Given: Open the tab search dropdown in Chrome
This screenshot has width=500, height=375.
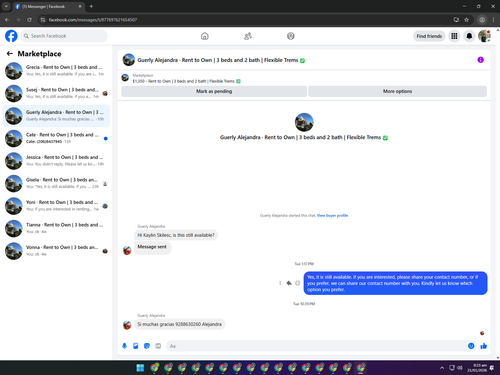Looking at the screenshot, I should coord(6,6).
